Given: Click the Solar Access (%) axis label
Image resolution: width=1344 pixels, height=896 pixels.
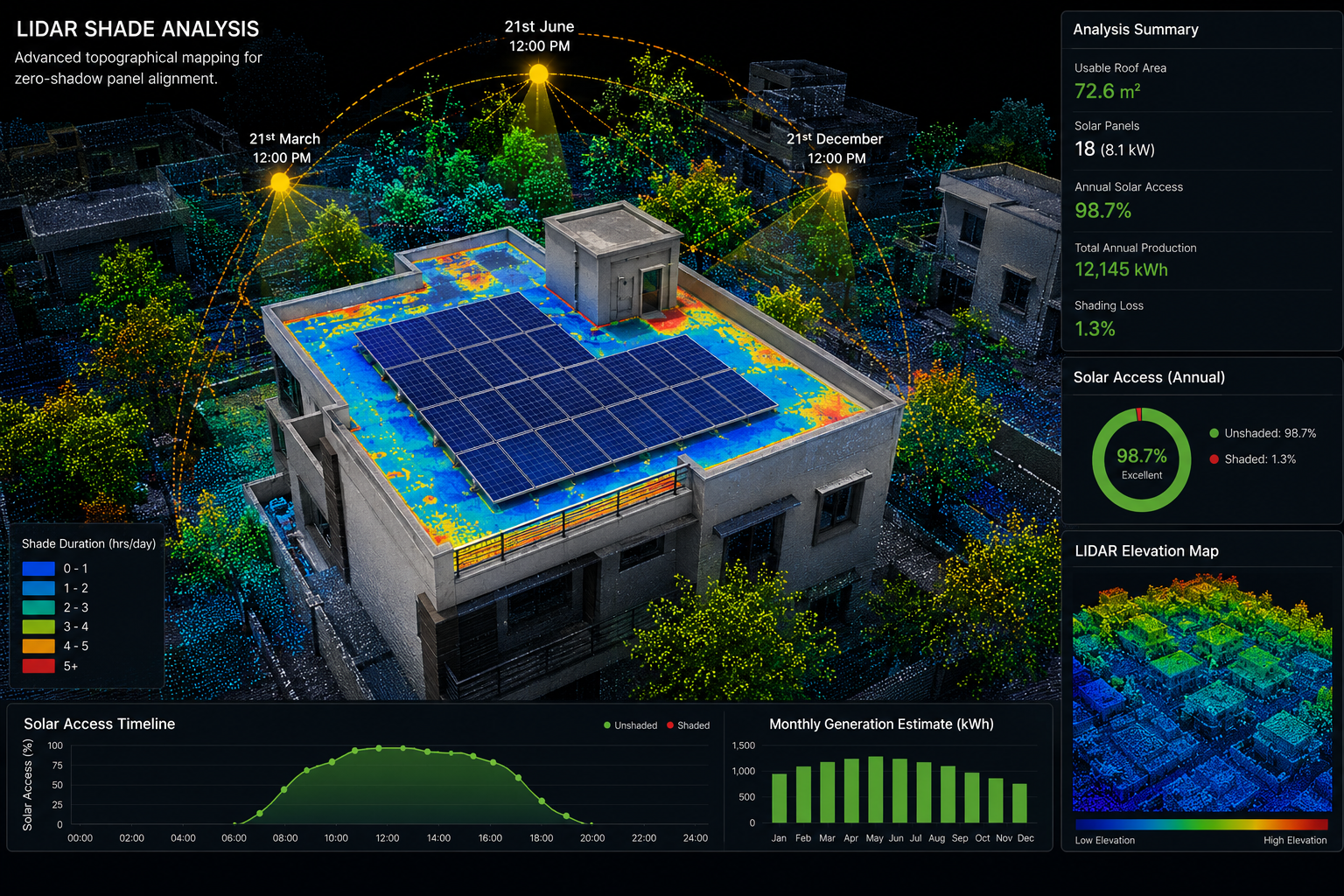Looking at the screenshot, I should pyautogui.click(x=27, y=785).
